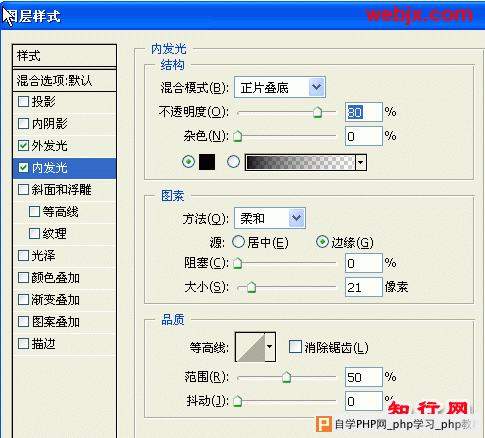Choose 边缘 as the glow source
Screen dimensions: 485x438
pos(322,242)
